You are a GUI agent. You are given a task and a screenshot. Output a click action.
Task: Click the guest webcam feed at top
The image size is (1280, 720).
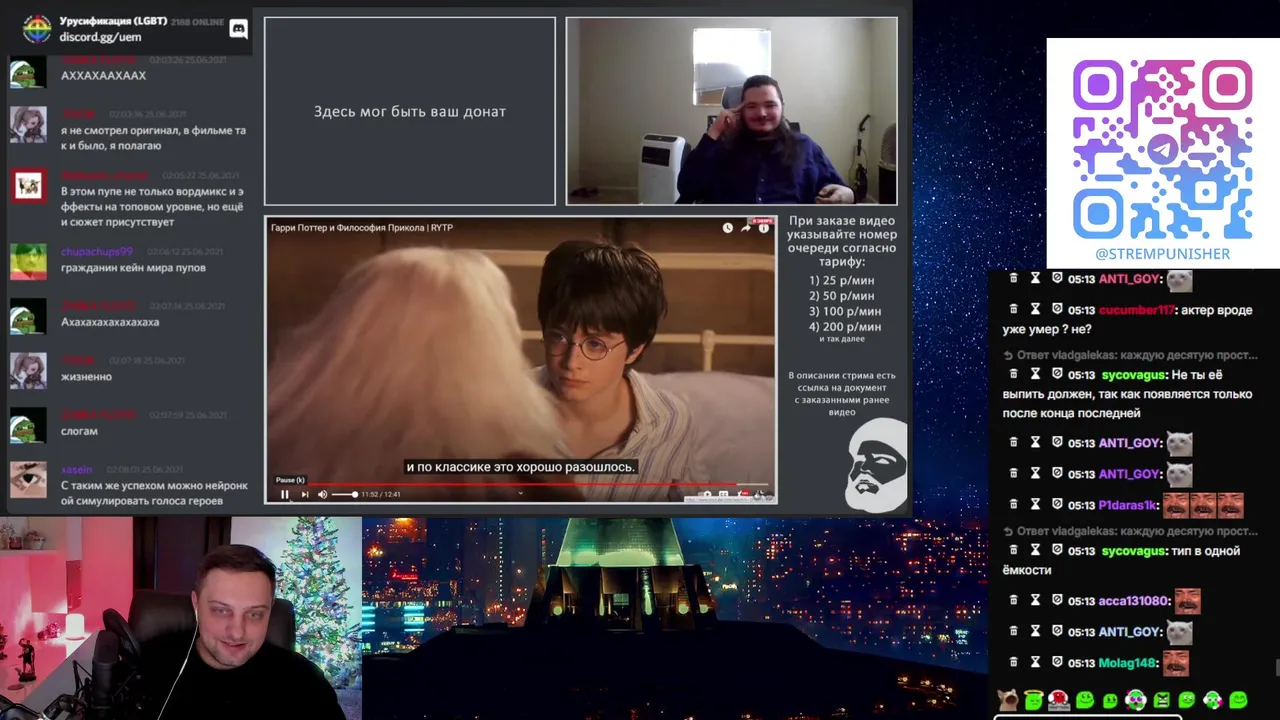pos(731,111)
